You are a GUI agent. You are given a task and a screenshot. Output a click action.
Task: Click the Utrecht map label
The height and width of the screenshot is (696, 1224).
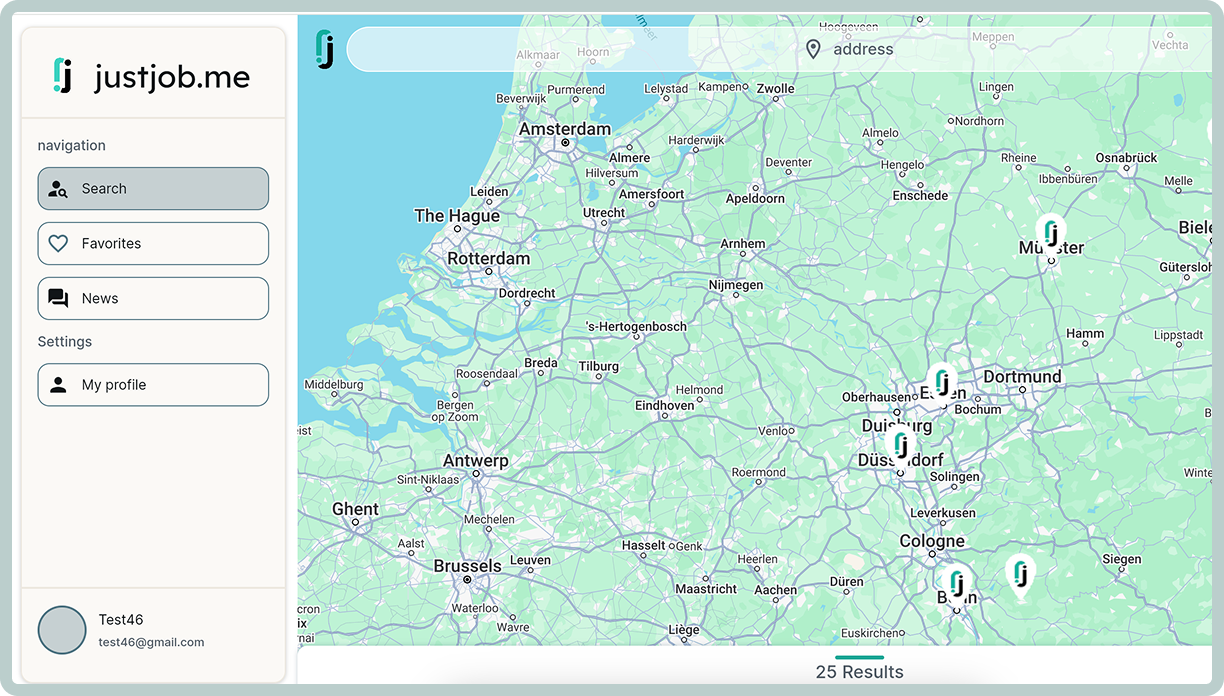[604, 213]
